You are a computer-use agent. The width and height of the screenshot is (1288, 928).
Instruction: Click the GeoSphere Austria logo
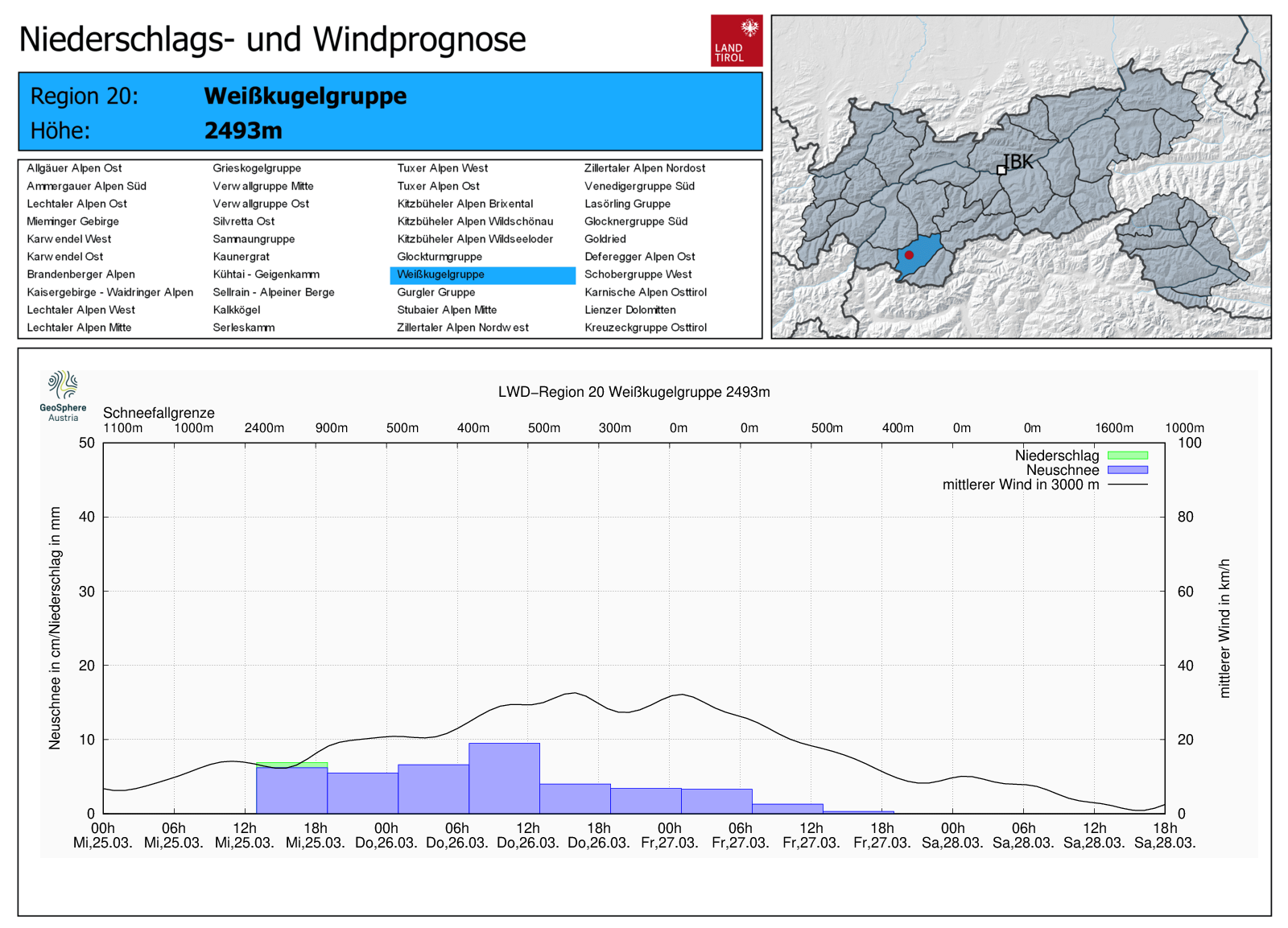click(x=63, y=395)
